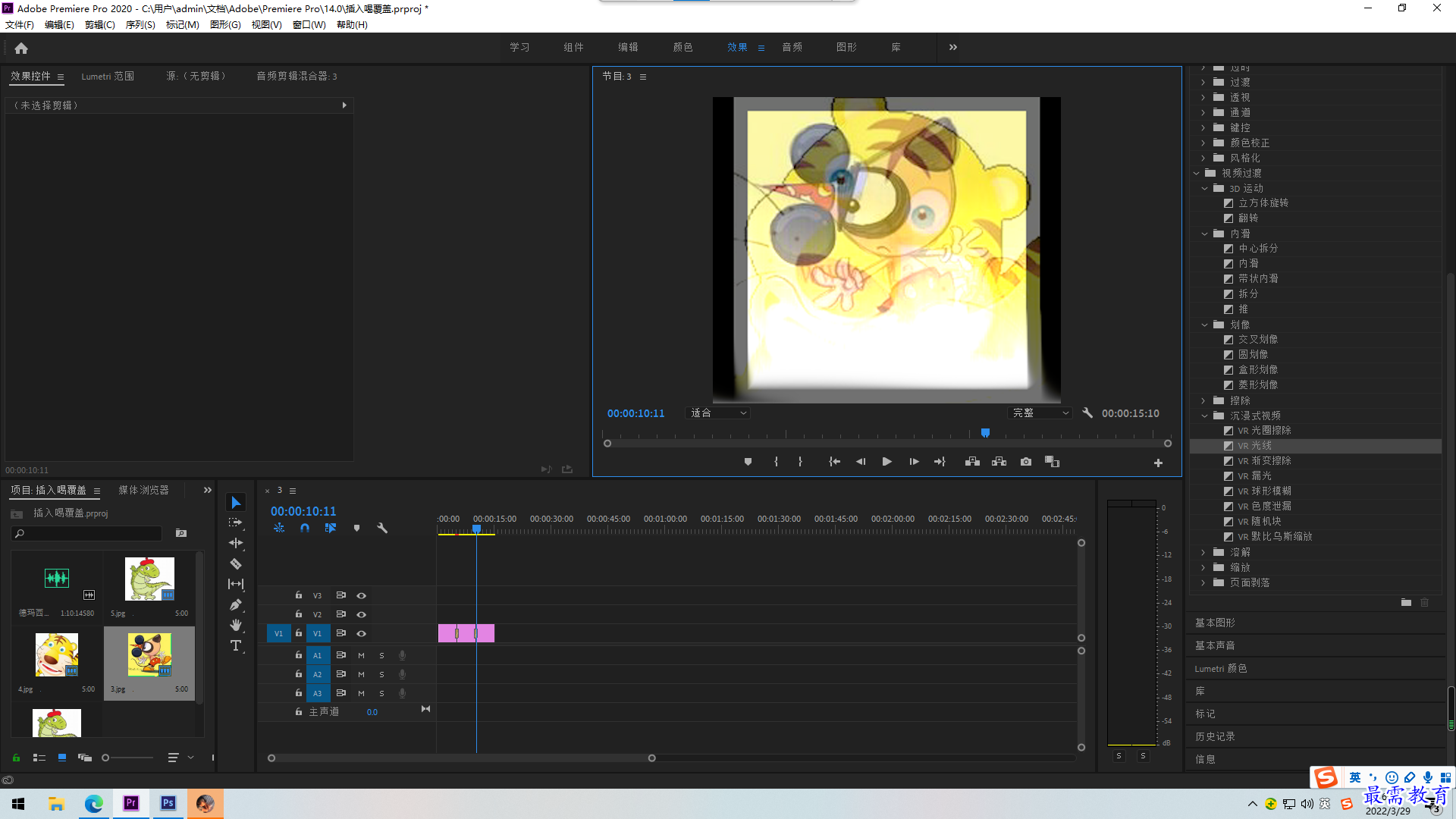
Task: Collapse the 3D 运动 folder
Action: [1204, 188]
